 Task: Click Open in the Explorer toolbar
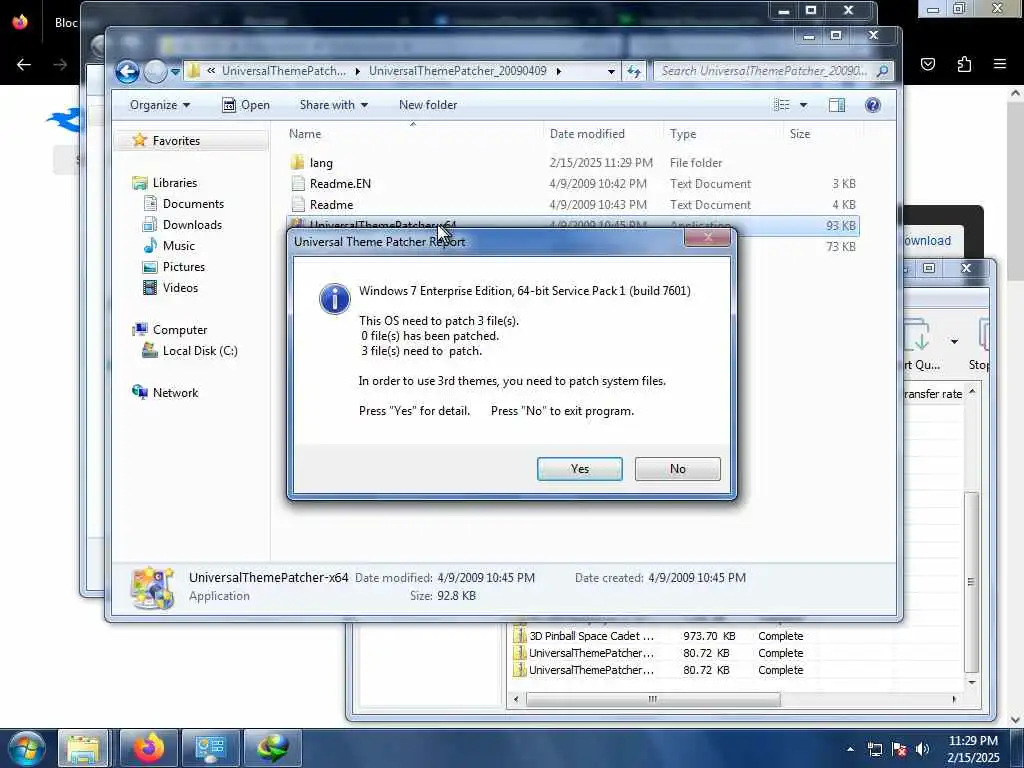(x=246, y=105)
